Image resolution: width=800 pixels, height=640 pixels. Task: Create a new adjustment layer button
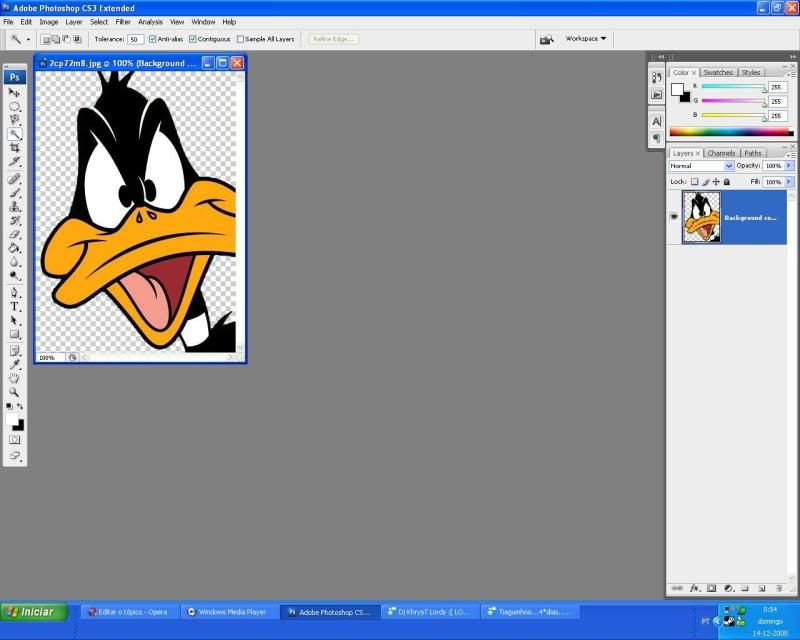pos(729,588)
